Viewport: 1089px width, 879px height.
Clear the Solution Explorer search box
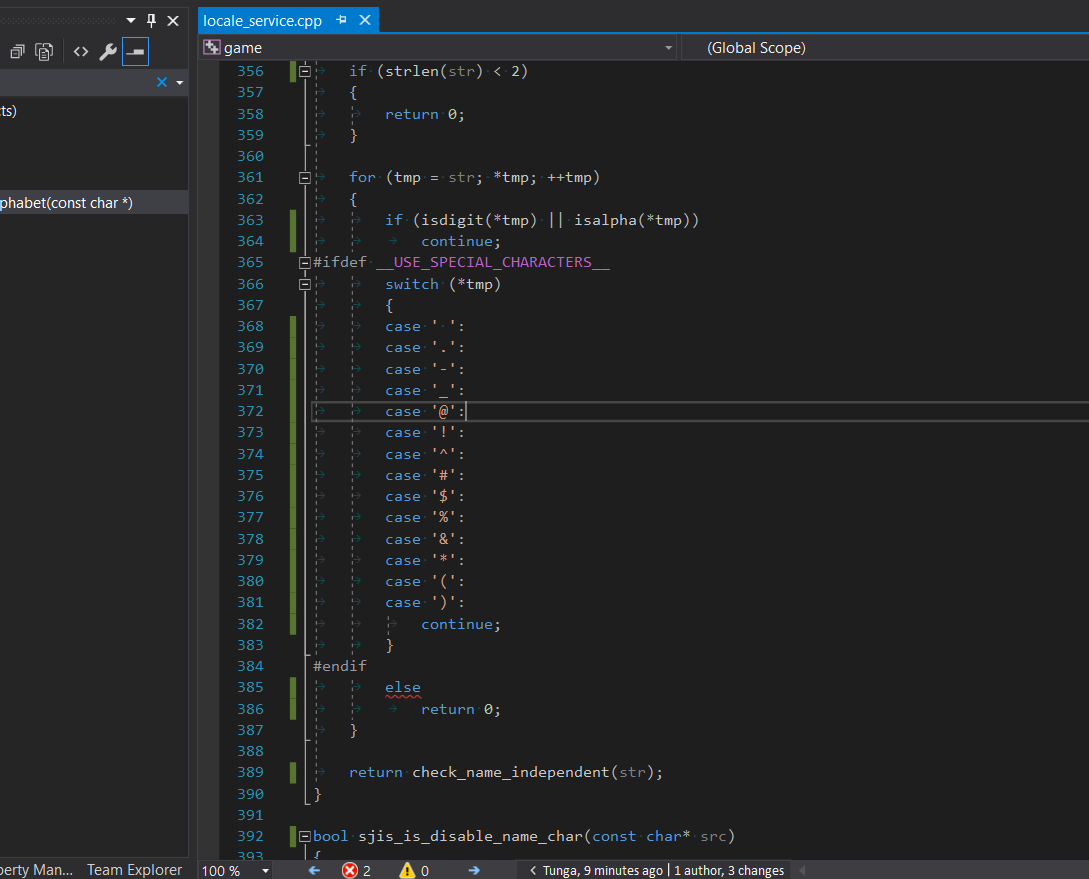(x=162, y=82)
